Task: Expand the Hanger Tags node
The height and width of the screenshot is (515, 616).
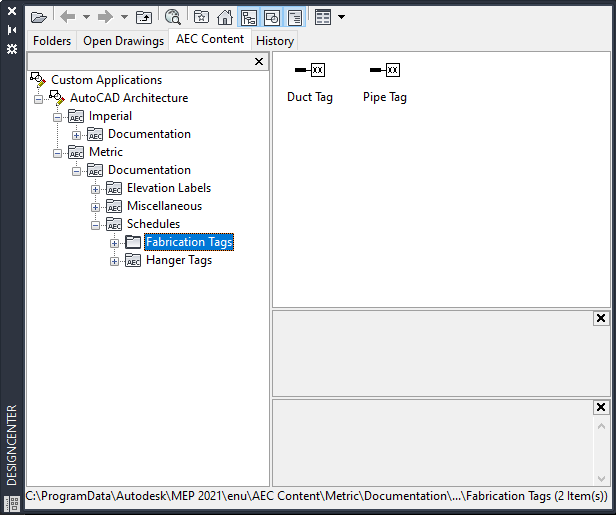Action: [x=114, y=262]
